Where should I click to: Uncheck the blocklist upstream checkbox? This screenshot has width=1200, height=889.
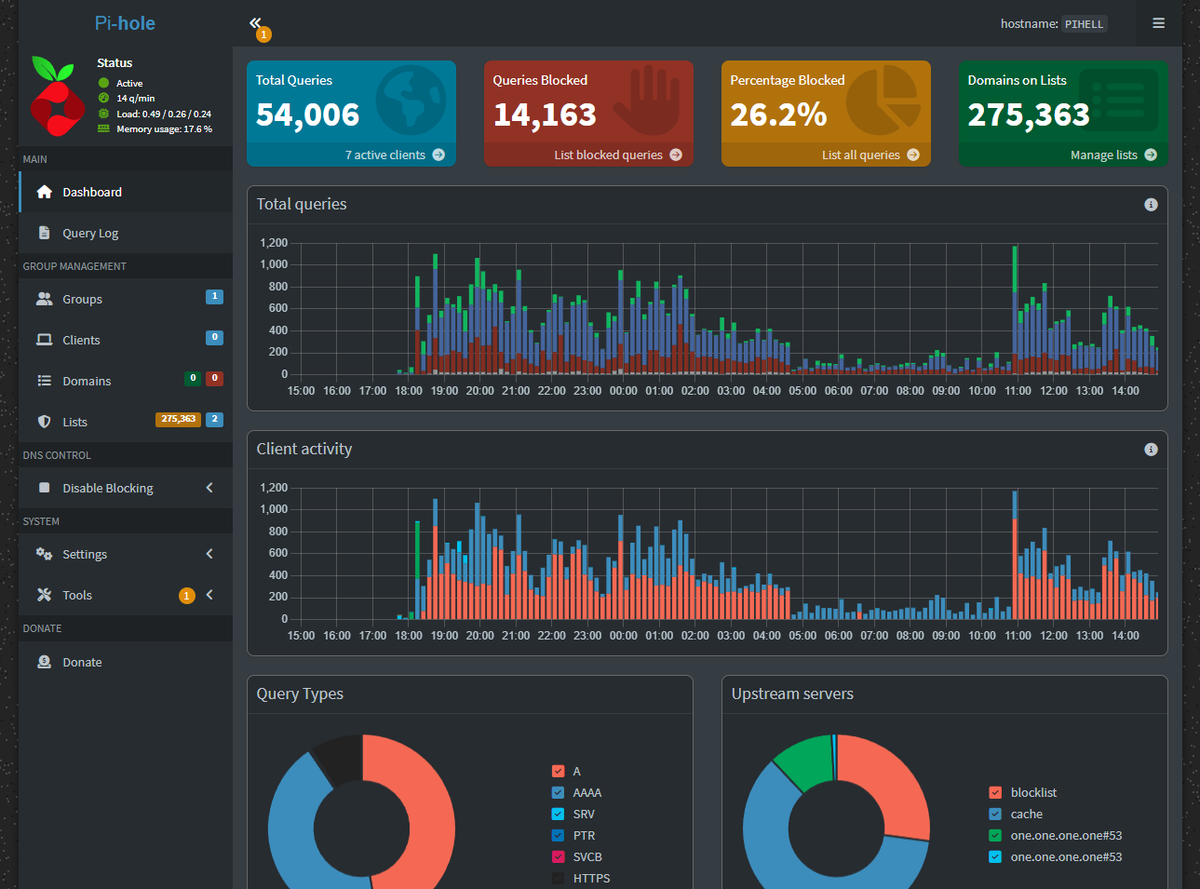995,793
